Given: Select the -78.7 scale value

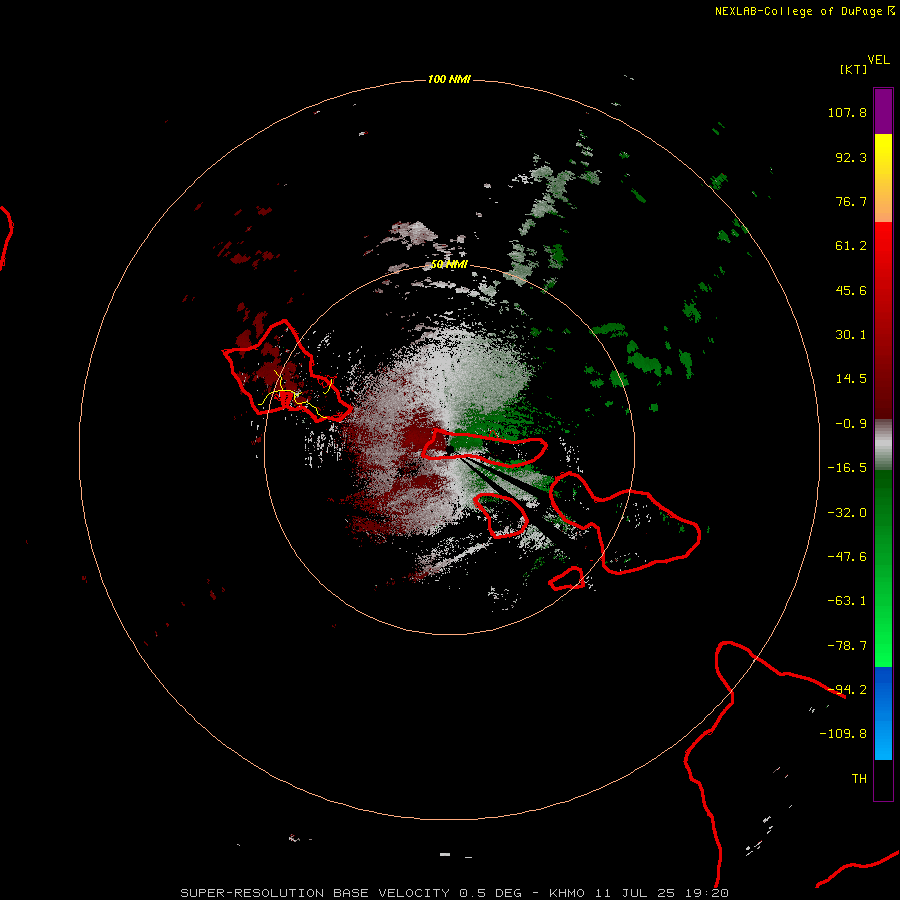Looking at the screenshot, I should (x=847, y=646).
